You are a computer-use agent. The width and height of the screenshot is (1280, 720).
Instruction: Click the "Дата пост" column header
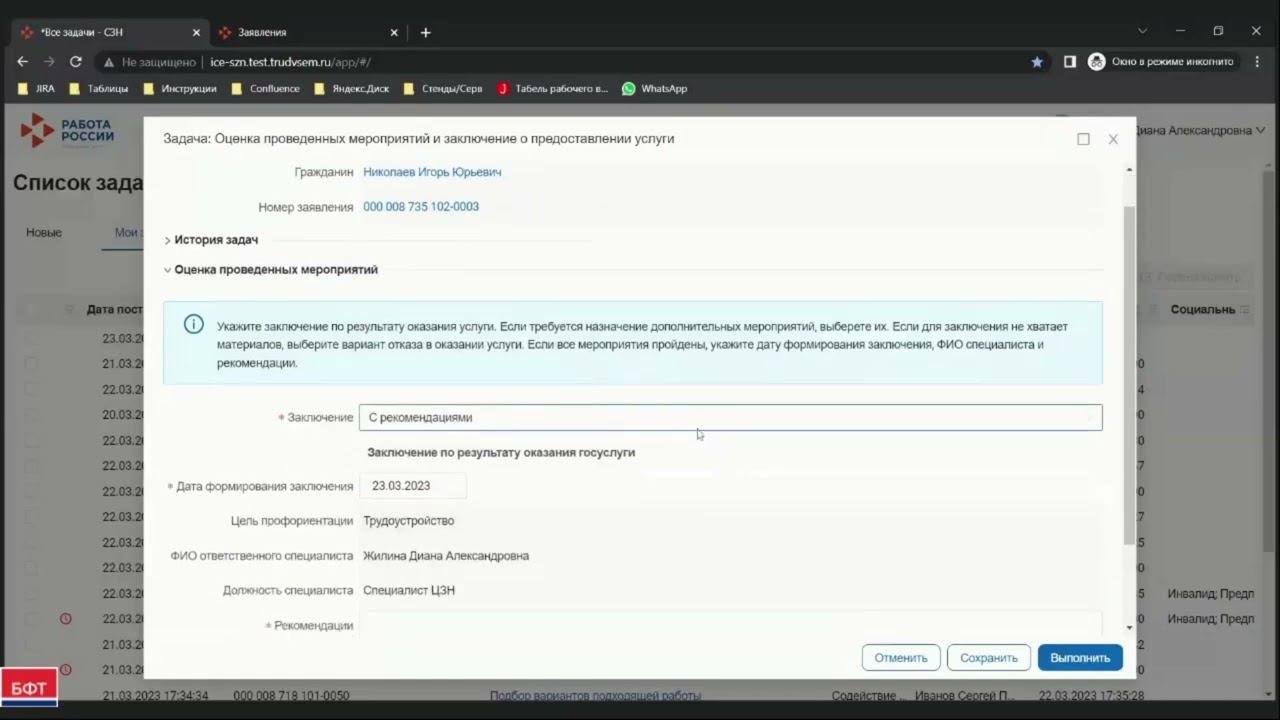pos(114,310)
